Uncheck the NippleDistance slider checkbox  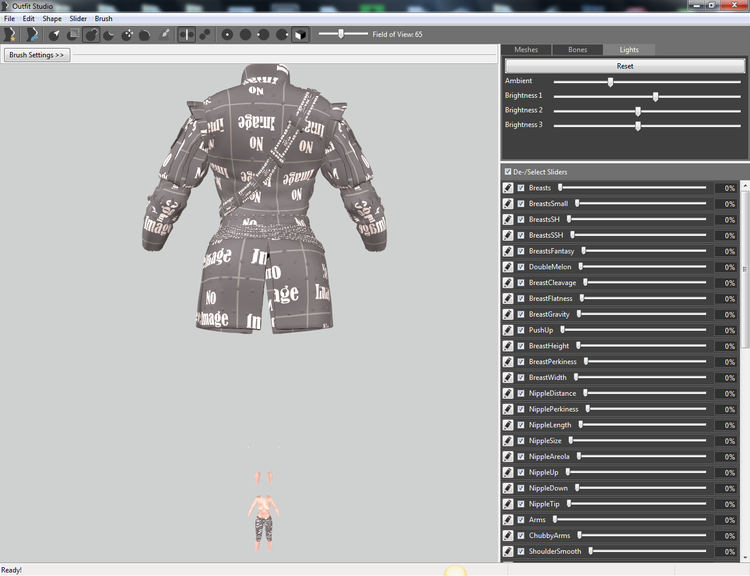point(521,393)
